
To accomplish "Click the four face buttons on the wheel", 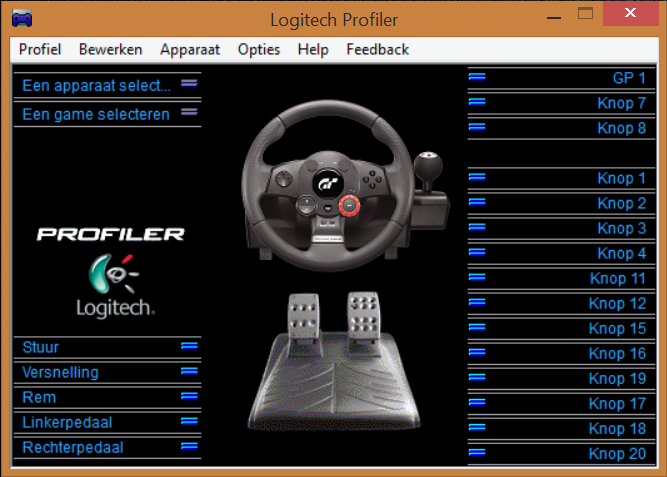I will [x=372, y=179].
